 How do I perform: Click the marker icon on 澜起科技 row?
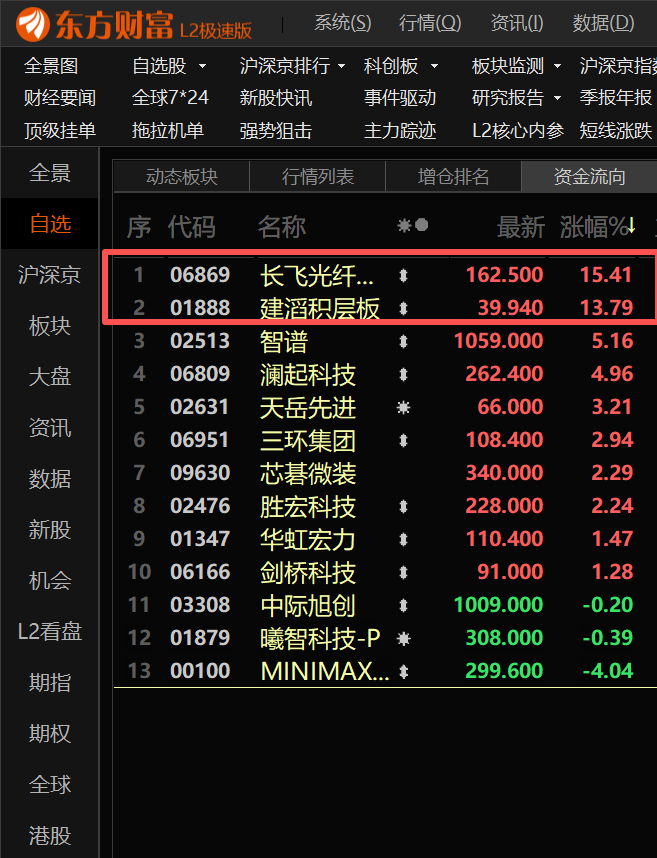click(404, 374)
